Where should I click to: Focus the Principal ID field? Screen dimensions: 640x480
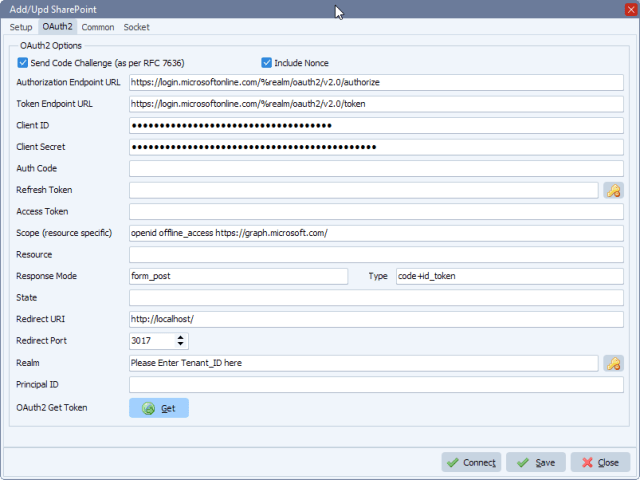tap(376, 384)
